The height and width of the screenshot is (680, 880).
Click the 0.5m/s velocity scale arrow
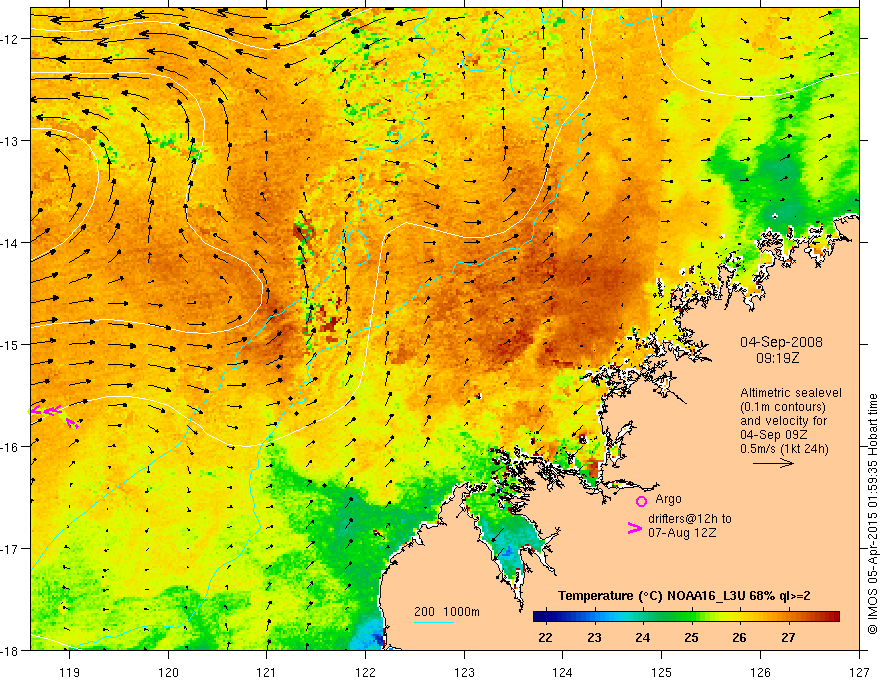[773, 463]
